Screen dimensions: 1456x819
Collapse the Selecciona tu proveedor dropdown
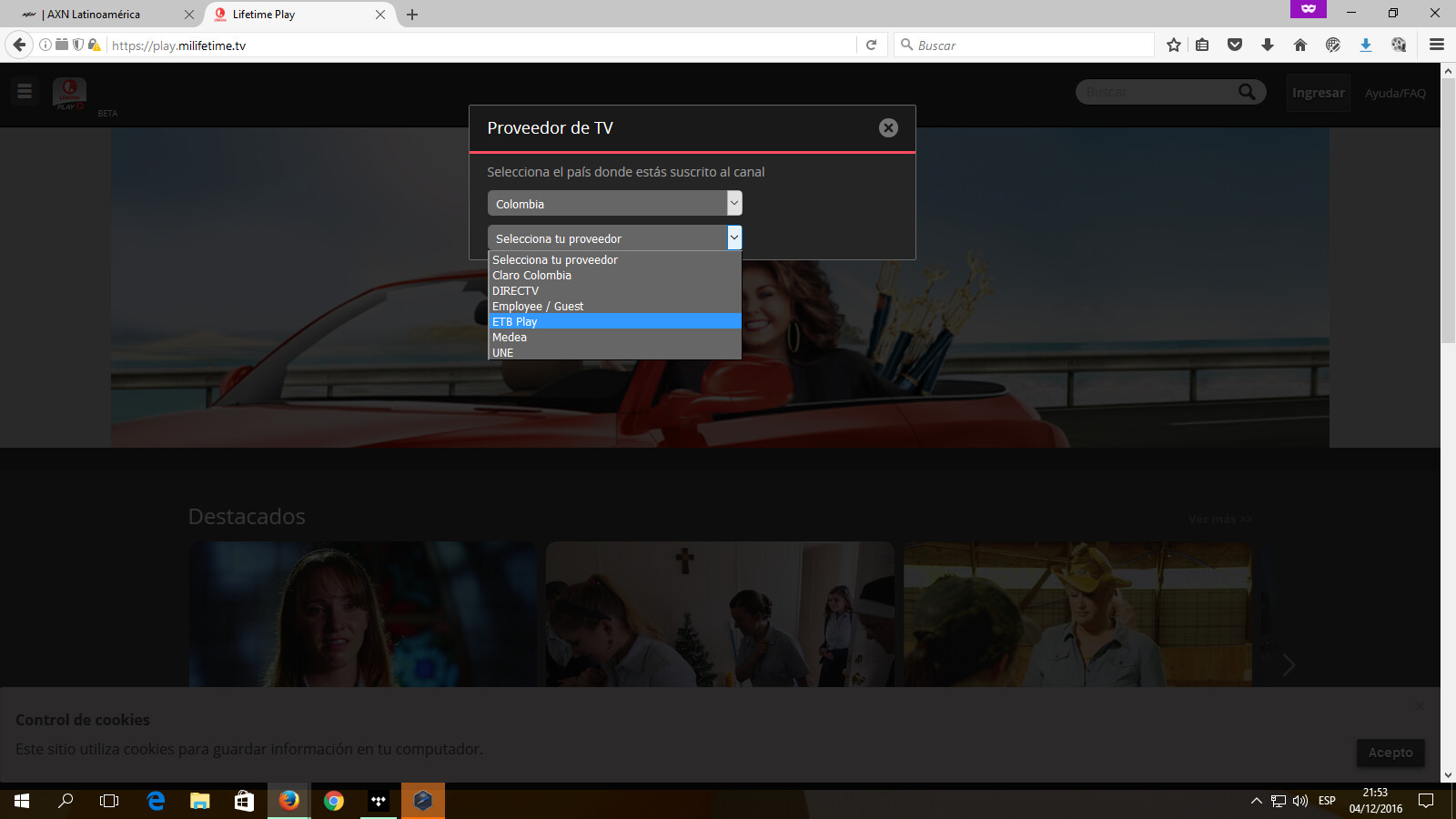615,238
